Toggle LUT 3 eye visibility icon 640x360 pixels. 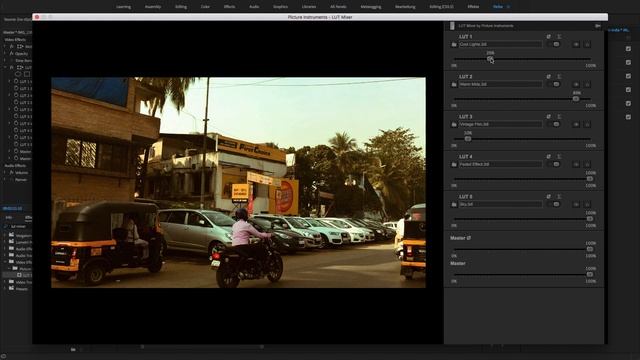pos(576,124)
